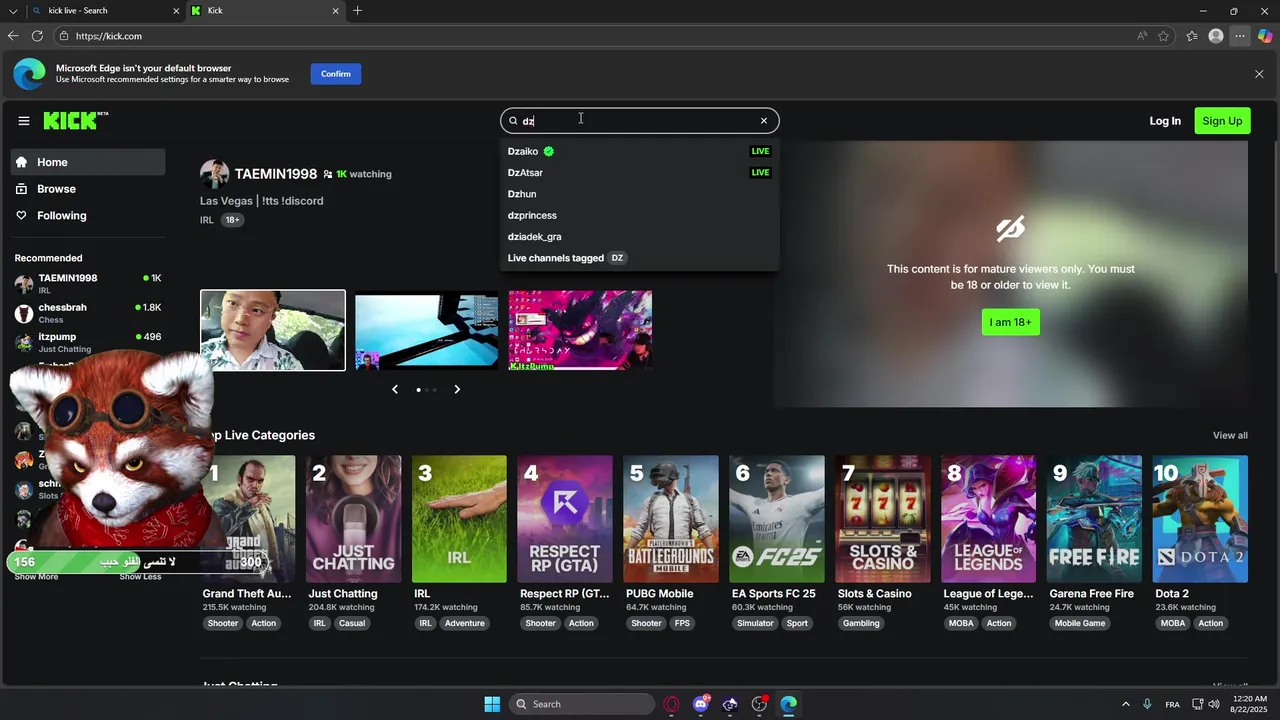Click in the Kick search field
Screen dimensions: 1280x720
tap(639, 121)
